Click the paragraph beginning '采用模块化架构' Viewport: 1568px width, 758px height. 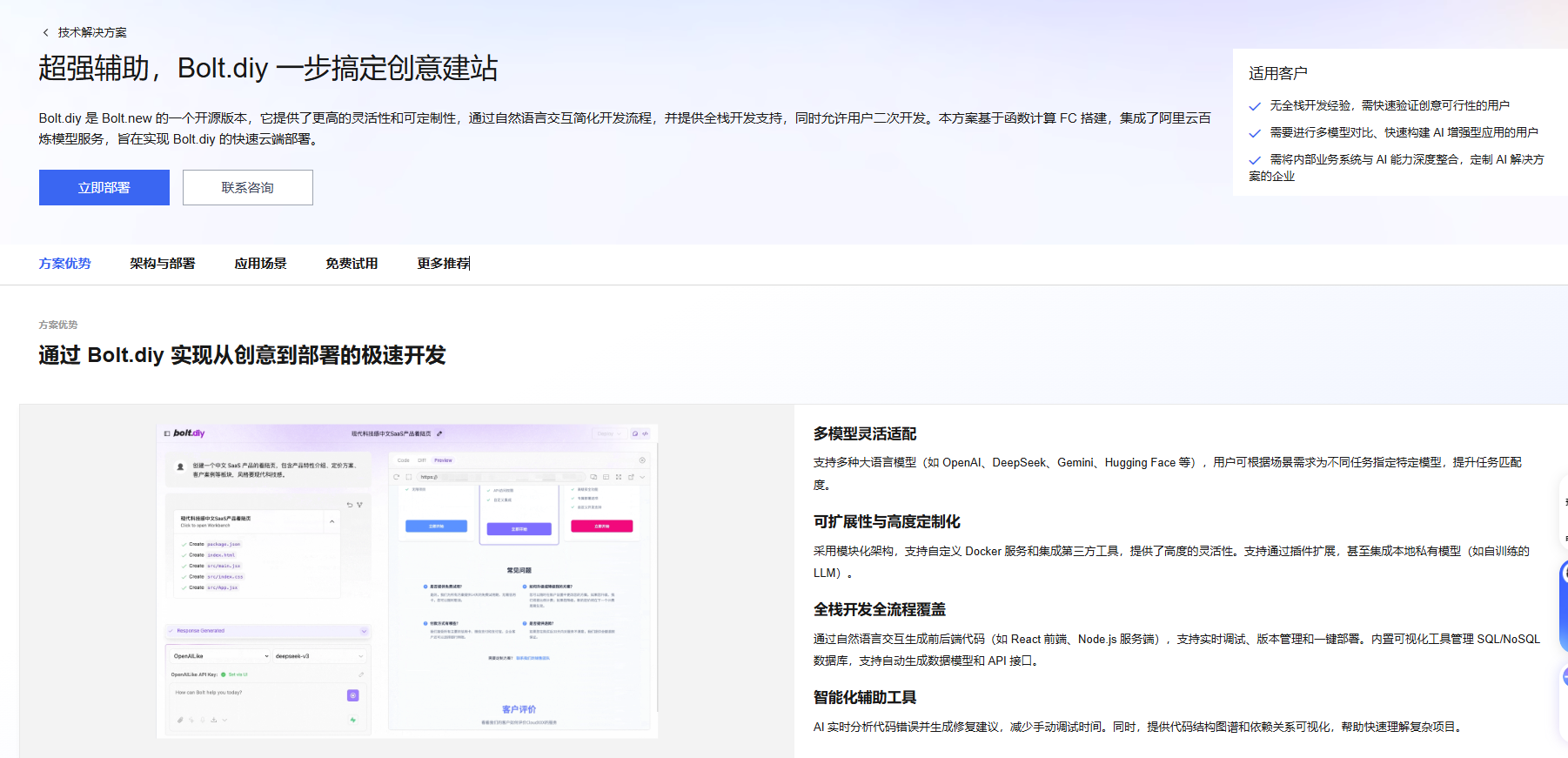pos(1171,562)
